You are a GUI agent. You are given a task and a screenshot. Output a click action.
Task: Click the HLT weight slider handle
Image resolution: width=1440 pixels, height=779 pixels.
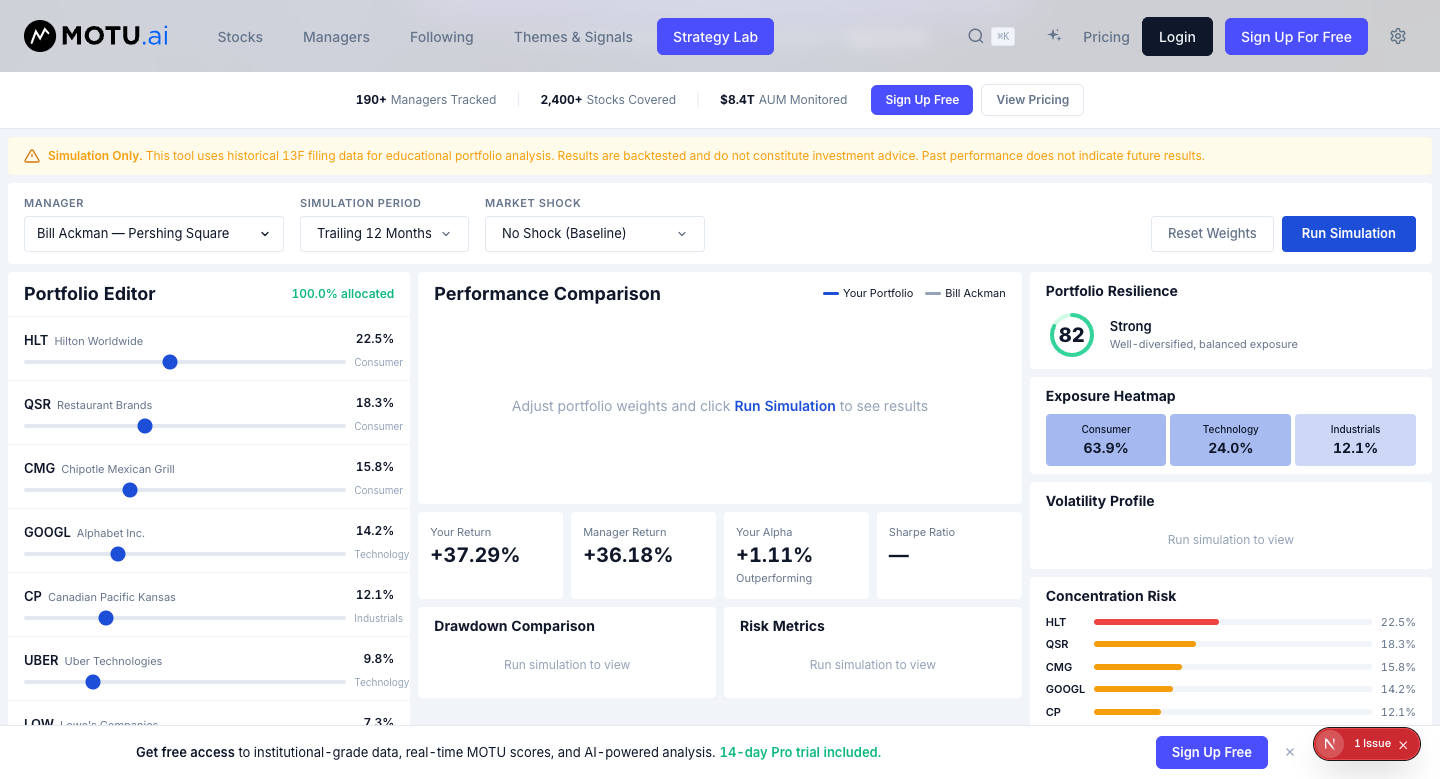coord(170,362)
